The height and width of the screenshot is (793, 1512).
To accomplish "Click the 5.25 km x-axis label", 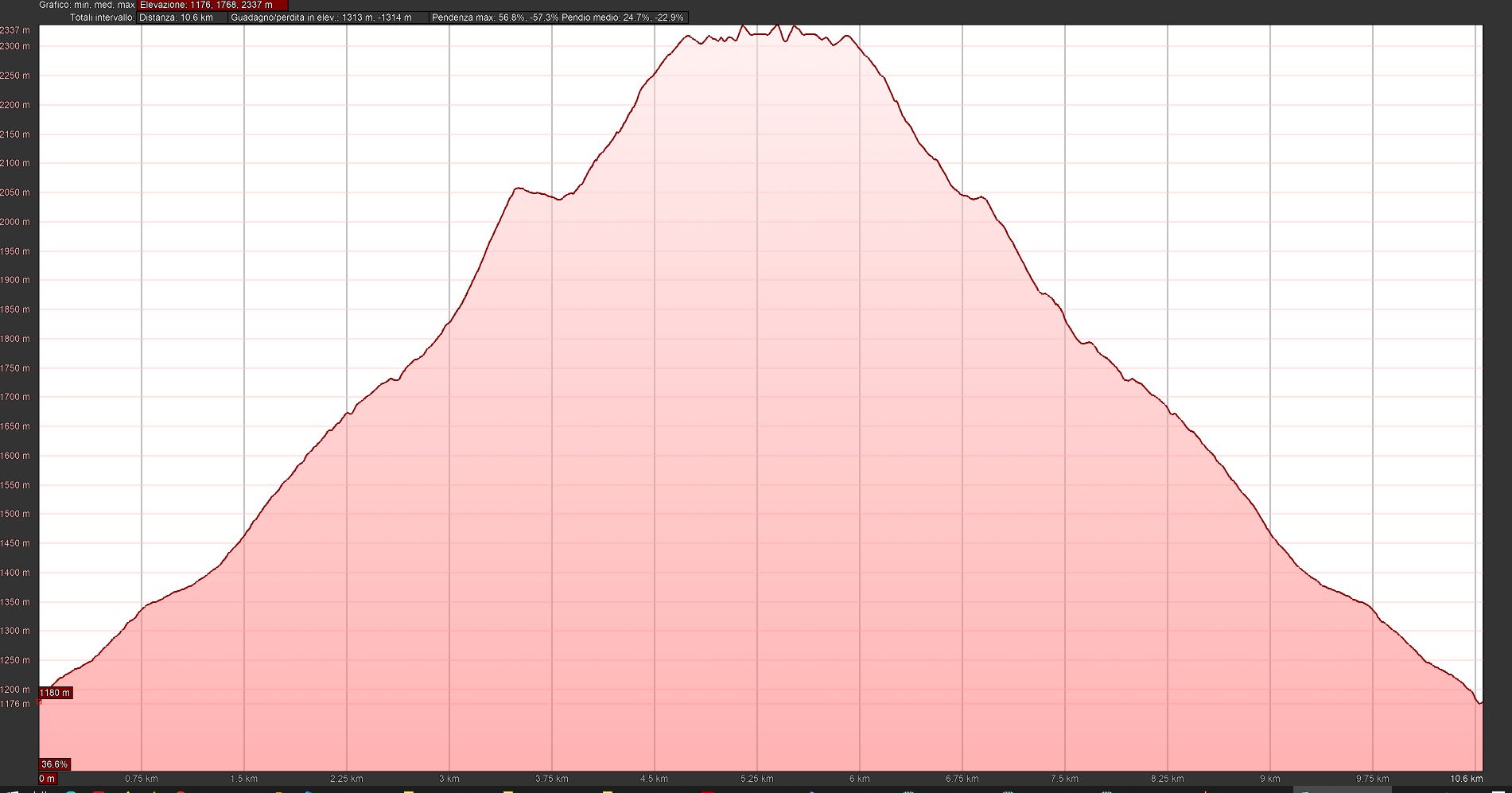I will tap(756, 779).
